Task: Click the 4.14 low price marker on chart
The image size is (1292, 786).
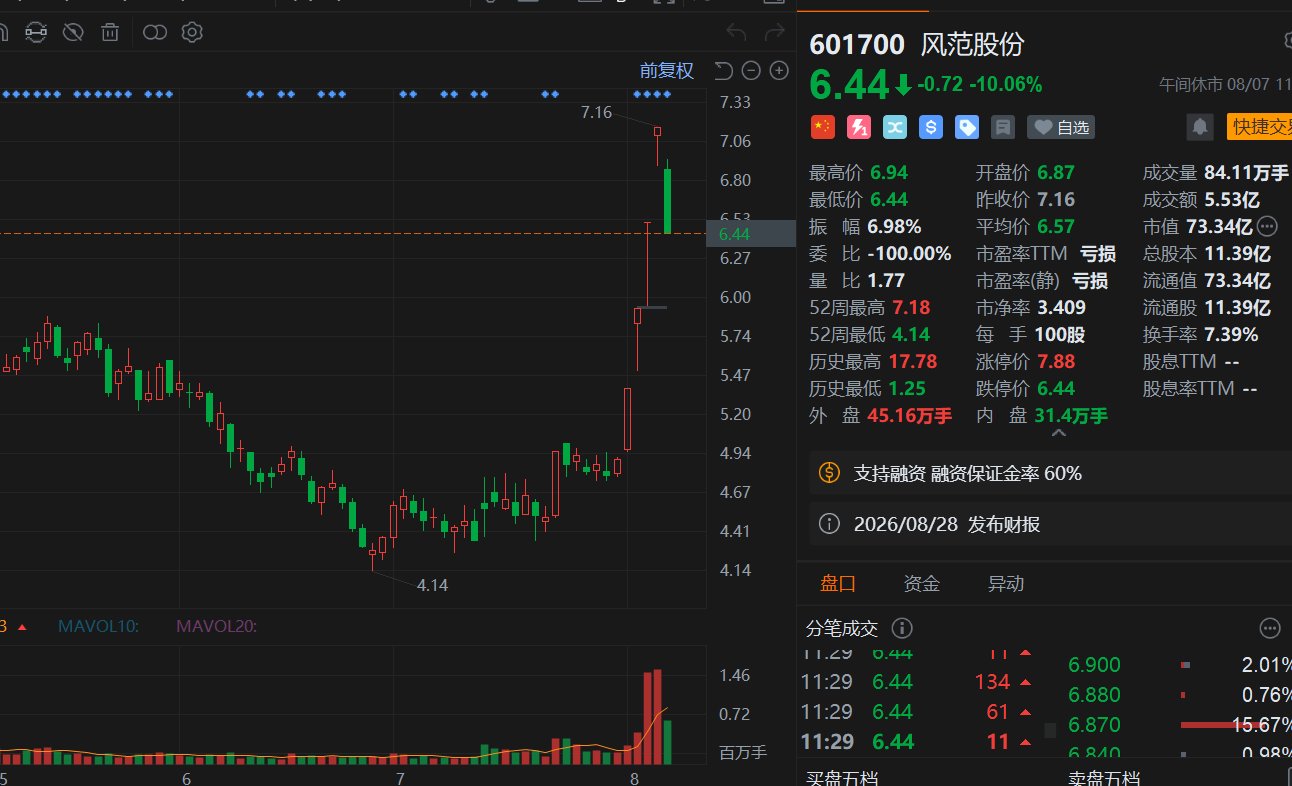Action: pyautogui.click(x=432, y=585)
